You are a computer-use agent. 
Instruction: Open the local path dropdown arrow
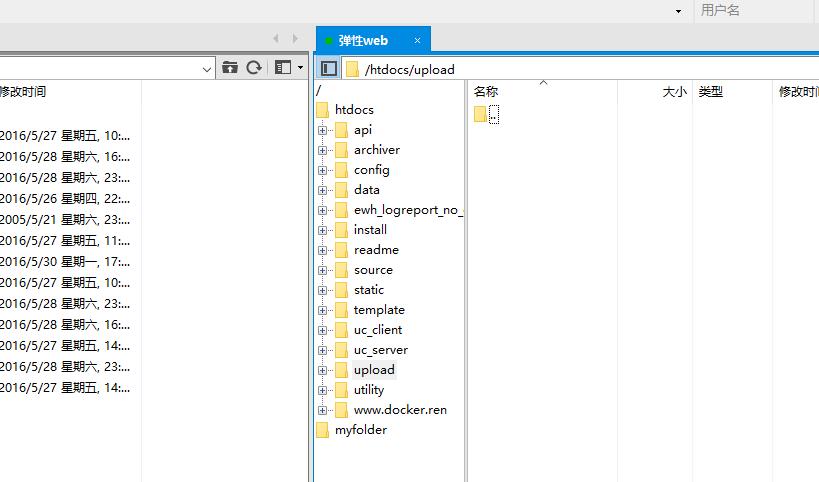point(207,68)
